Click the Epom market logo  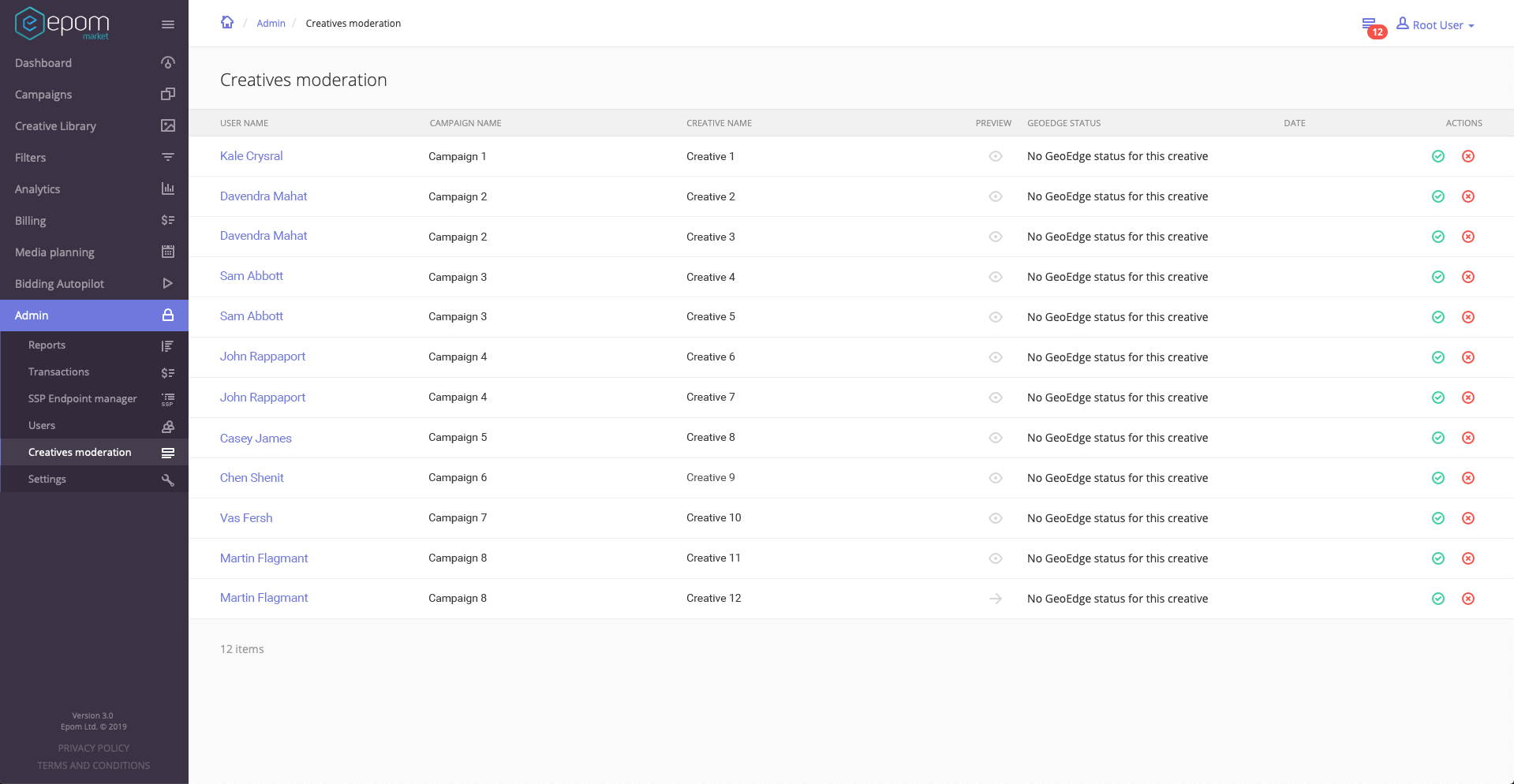(62, 24)
